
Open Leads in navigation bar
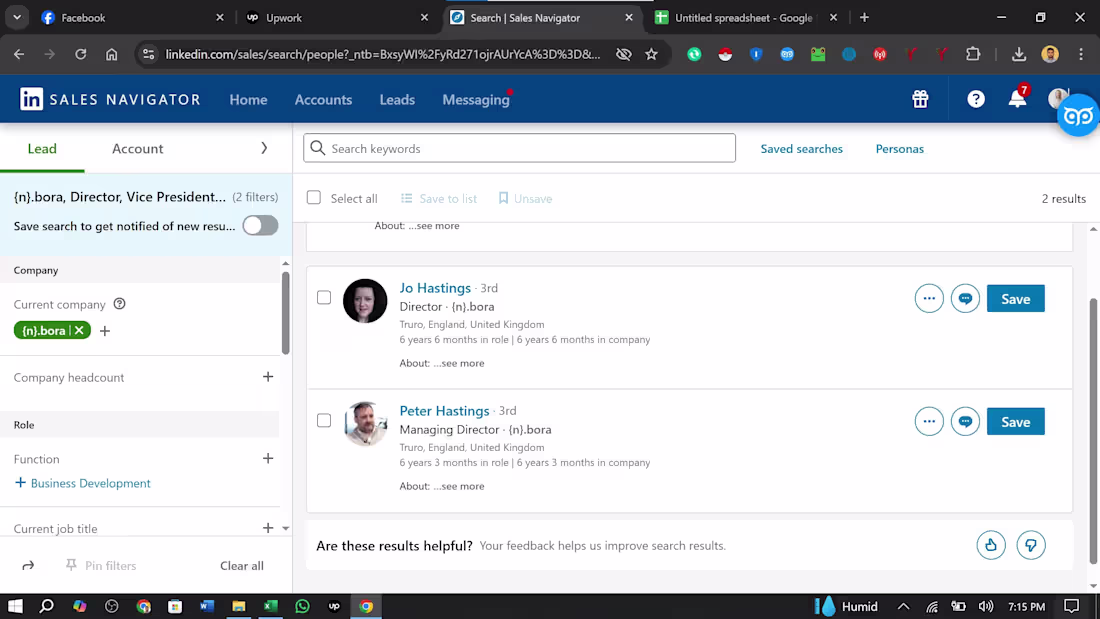(397, 100)
